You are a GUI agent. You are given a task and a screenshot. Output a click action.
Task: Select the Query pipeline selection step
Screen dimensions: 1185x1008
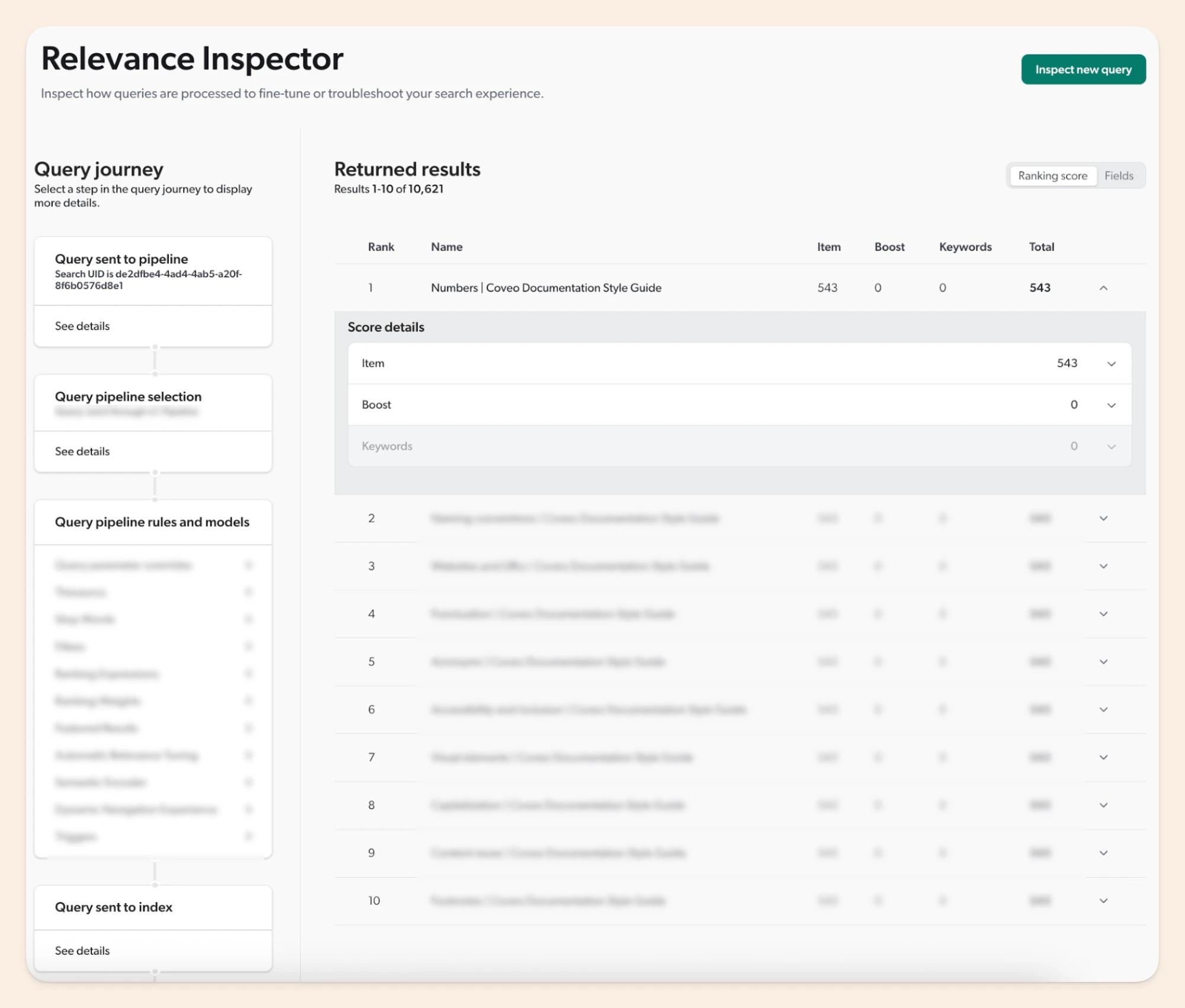(x=153, y=403)
